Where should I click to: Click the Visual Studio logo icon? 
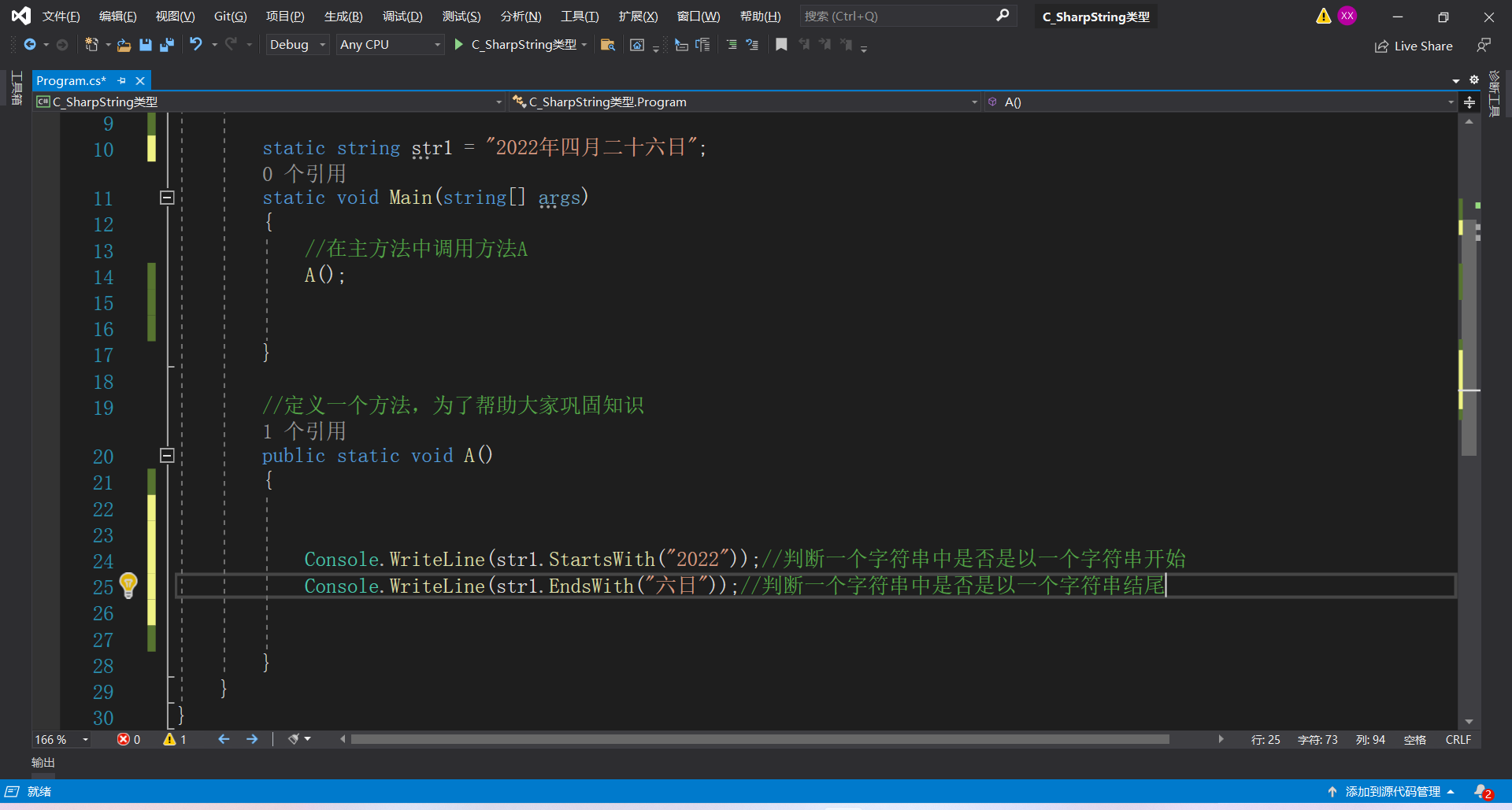[20, 16]
